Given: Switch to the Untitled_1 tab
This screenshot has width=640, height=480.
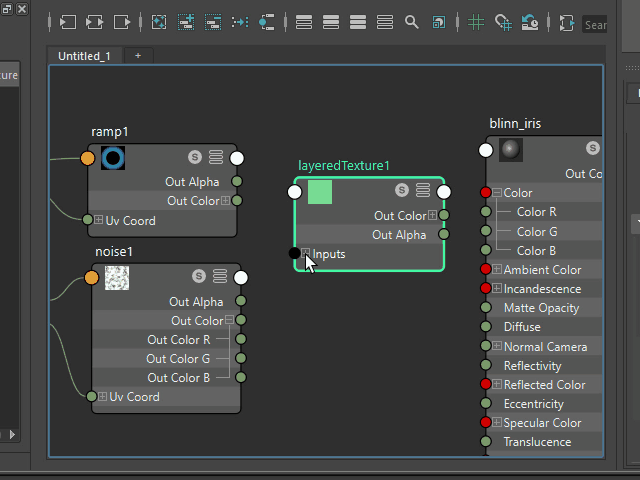Looking at the screenshot, I should click(x=84, y=56).
